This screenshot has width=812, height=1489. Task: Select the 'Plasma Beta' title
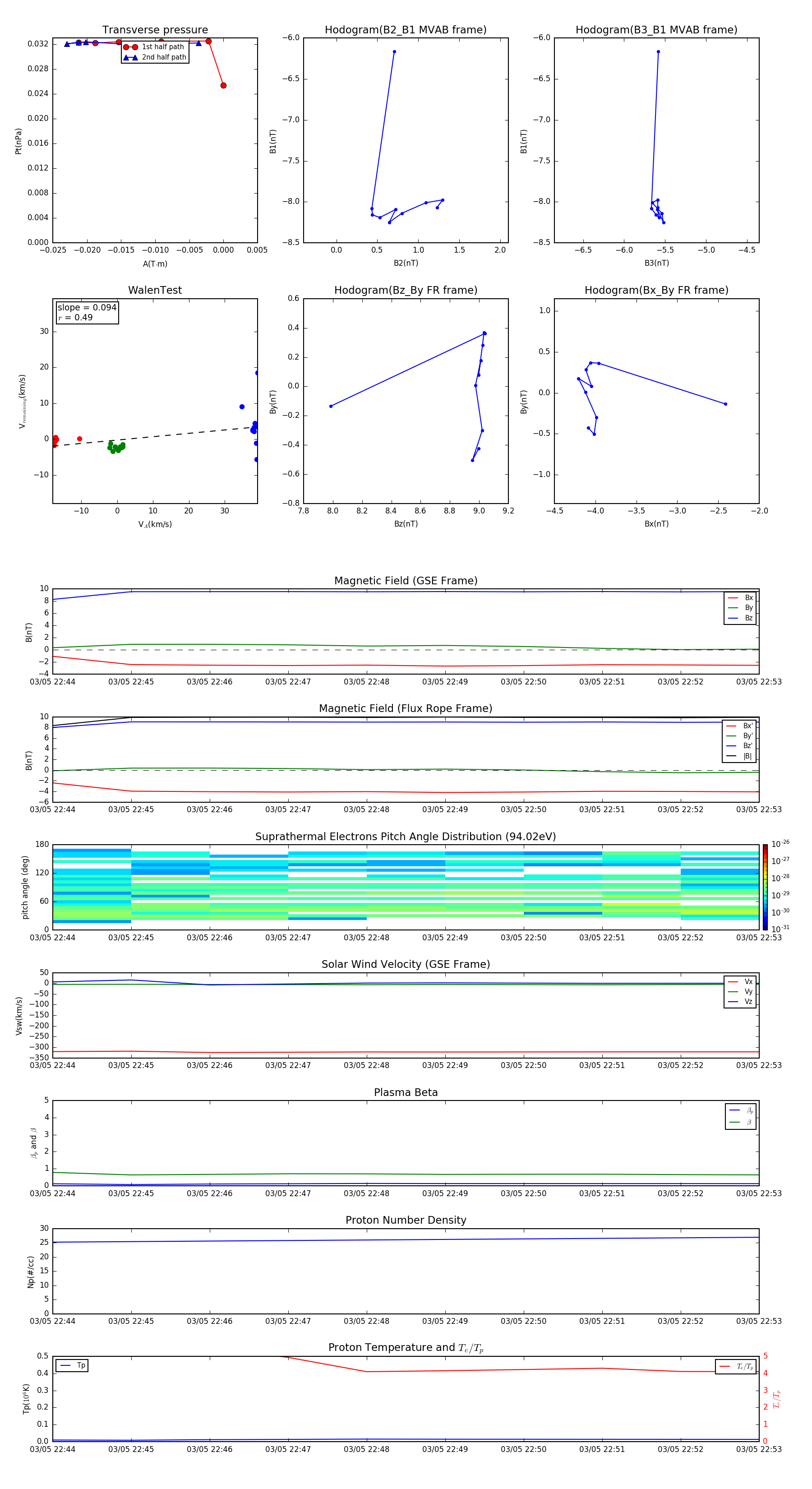(406, 1092)
